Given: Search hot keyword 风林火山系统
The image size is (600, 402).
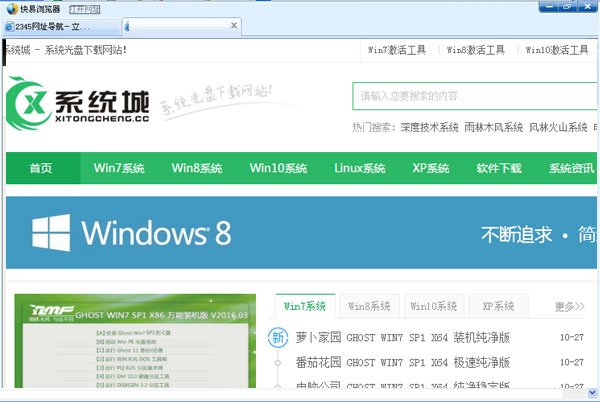Looking at the screenshot, I should click(558, 127).
